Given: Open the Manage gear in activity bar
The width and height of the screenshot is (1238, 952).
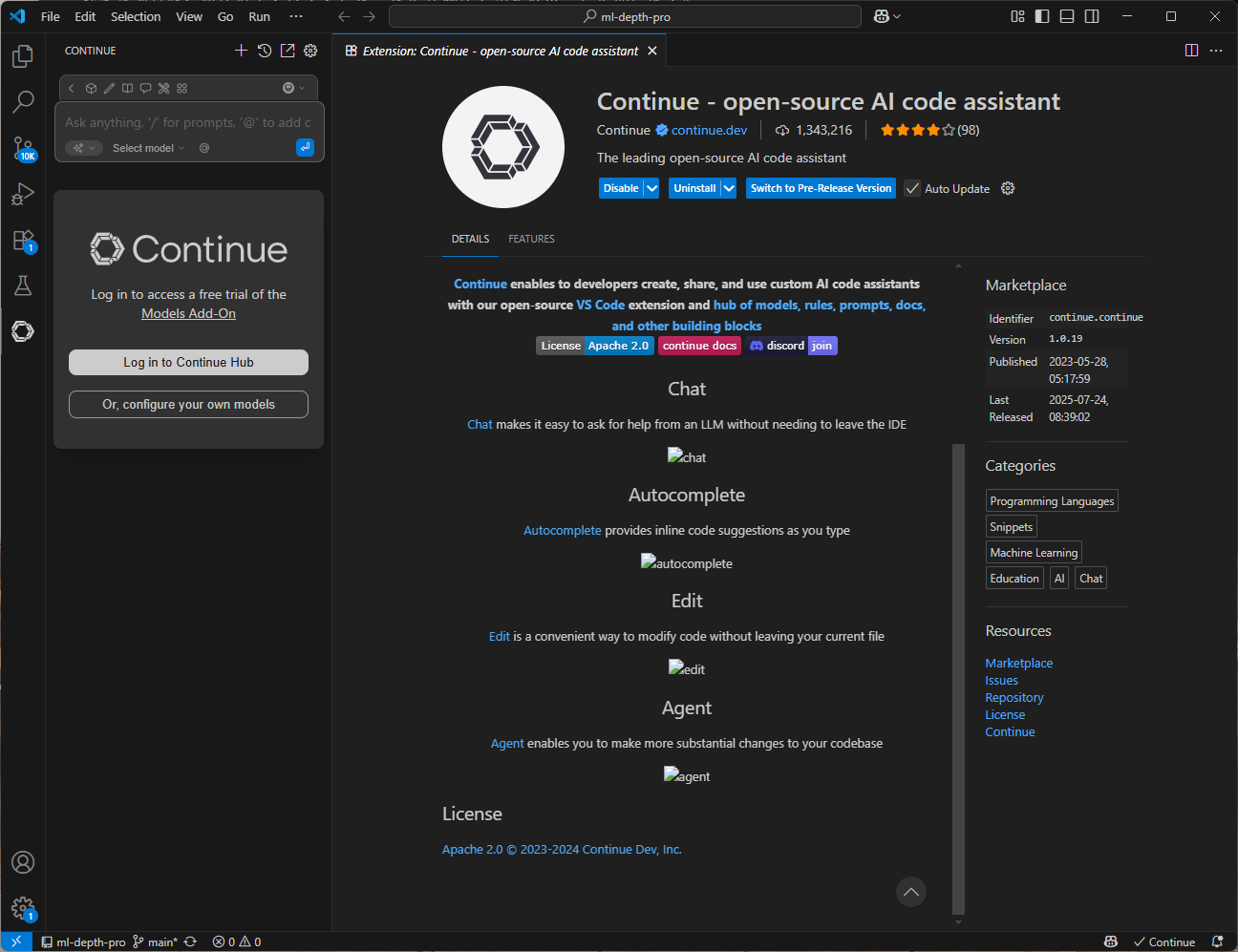Looking at the screenshot, I should click(23, 908).
